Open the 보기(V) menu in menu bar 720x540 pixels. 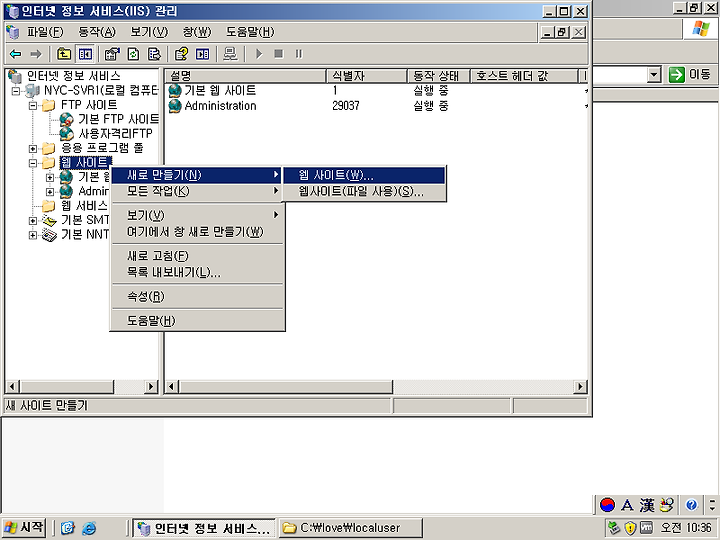(149, 32)
